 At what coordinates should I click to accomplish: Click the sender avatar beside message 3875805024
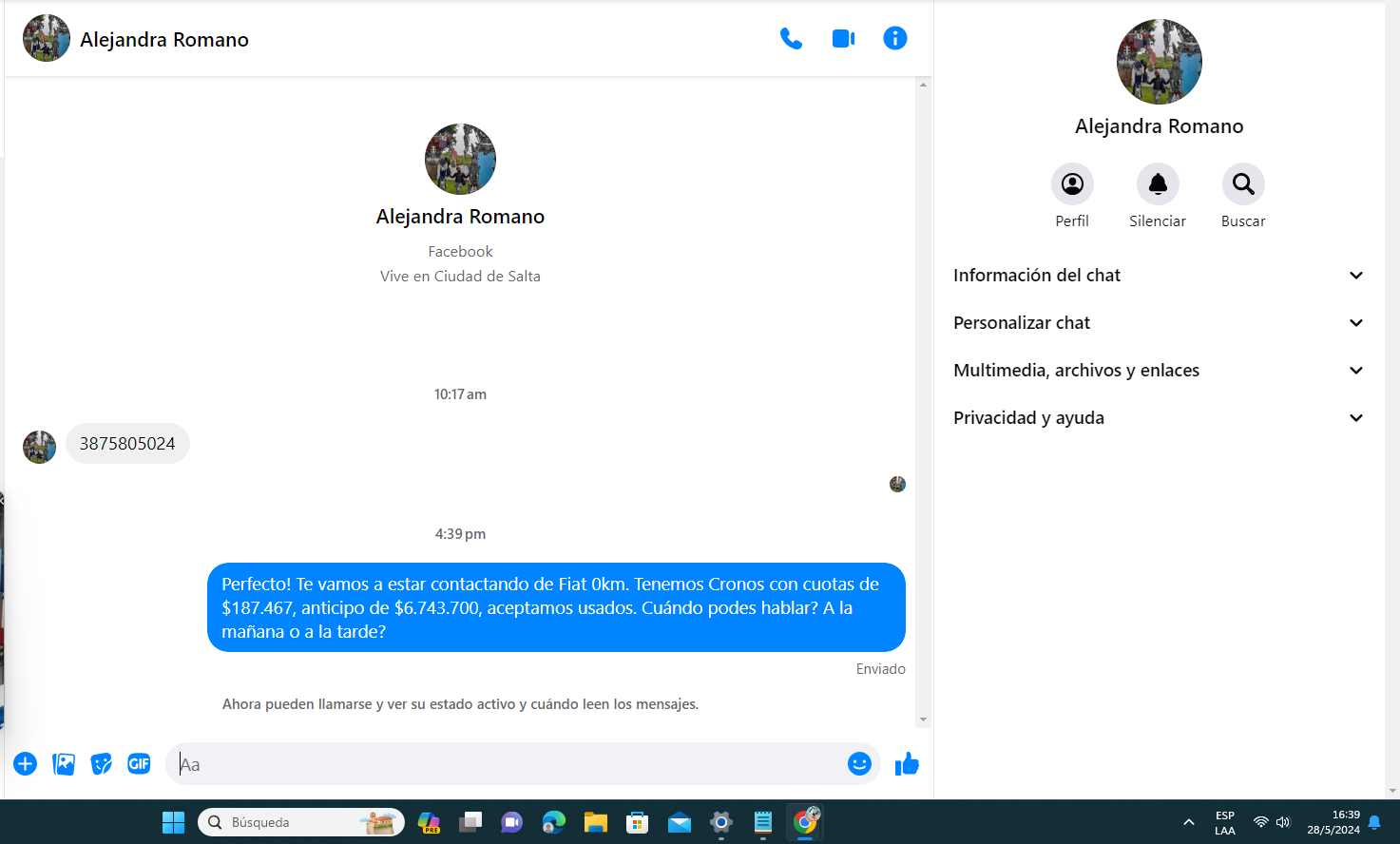pos(39,447)
